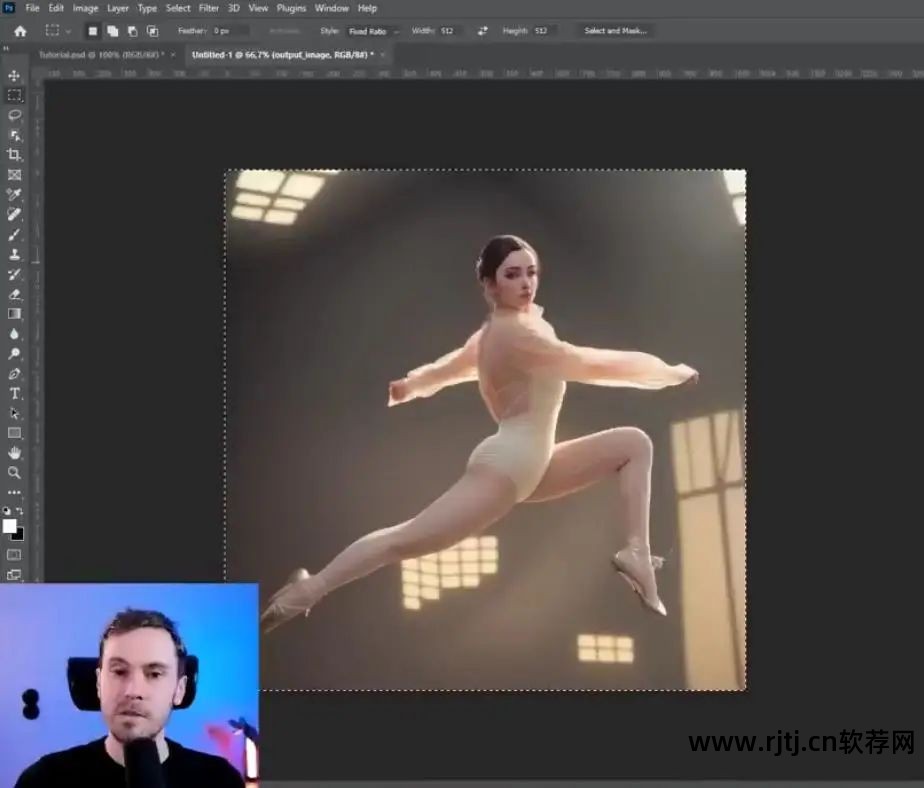Select the Horizontal Type tool

click(x=14, y=393)
